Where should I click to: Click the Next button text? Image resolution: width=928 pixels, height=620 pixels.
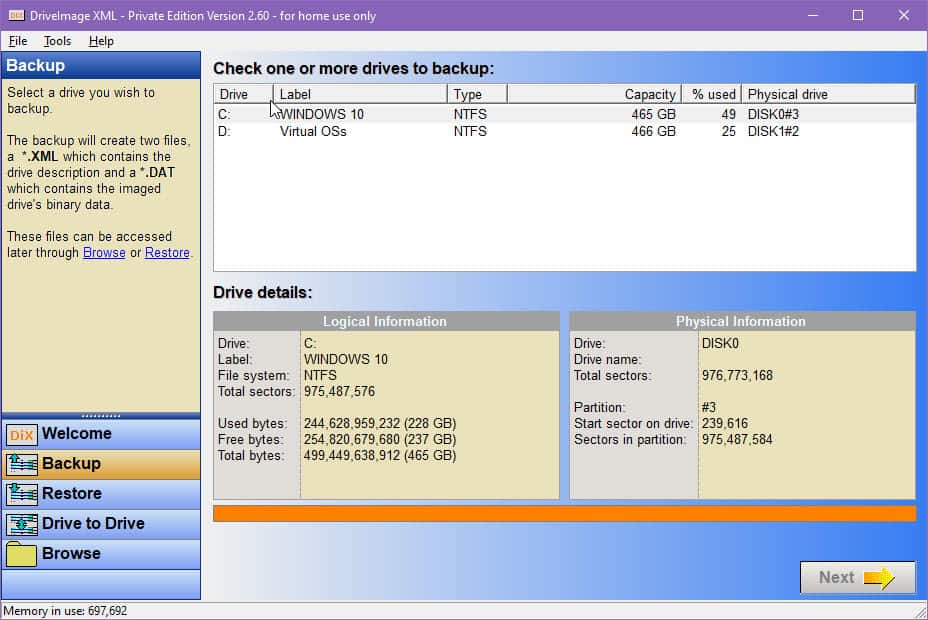click(x=836, y=577)
